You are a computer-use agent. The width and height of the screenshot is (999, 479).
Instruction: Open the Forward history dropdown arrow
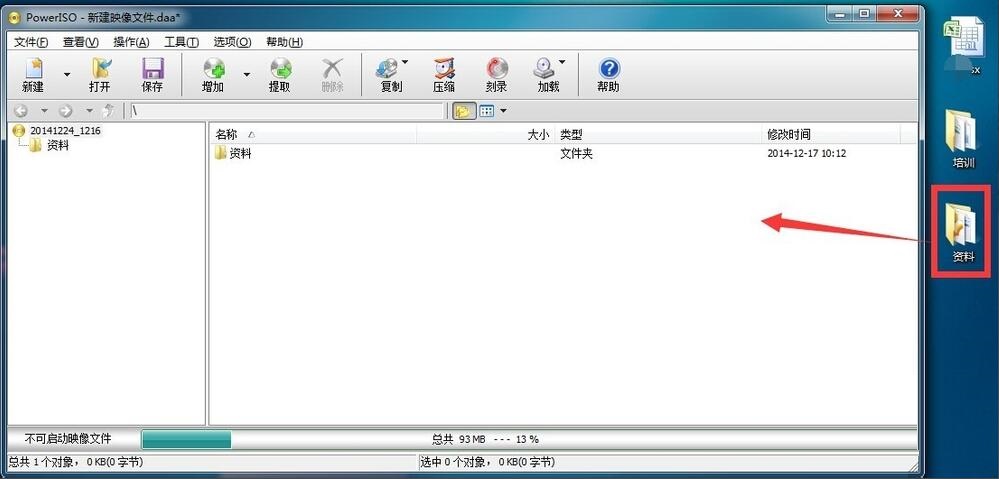click(89, 111)
